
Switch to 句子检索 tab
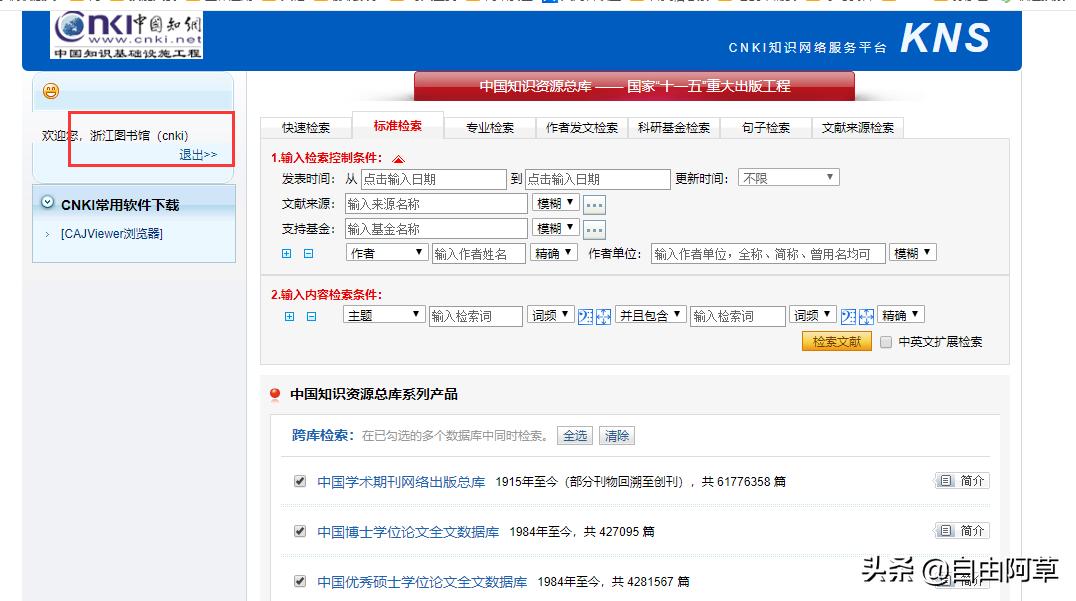tap(766, 128)
